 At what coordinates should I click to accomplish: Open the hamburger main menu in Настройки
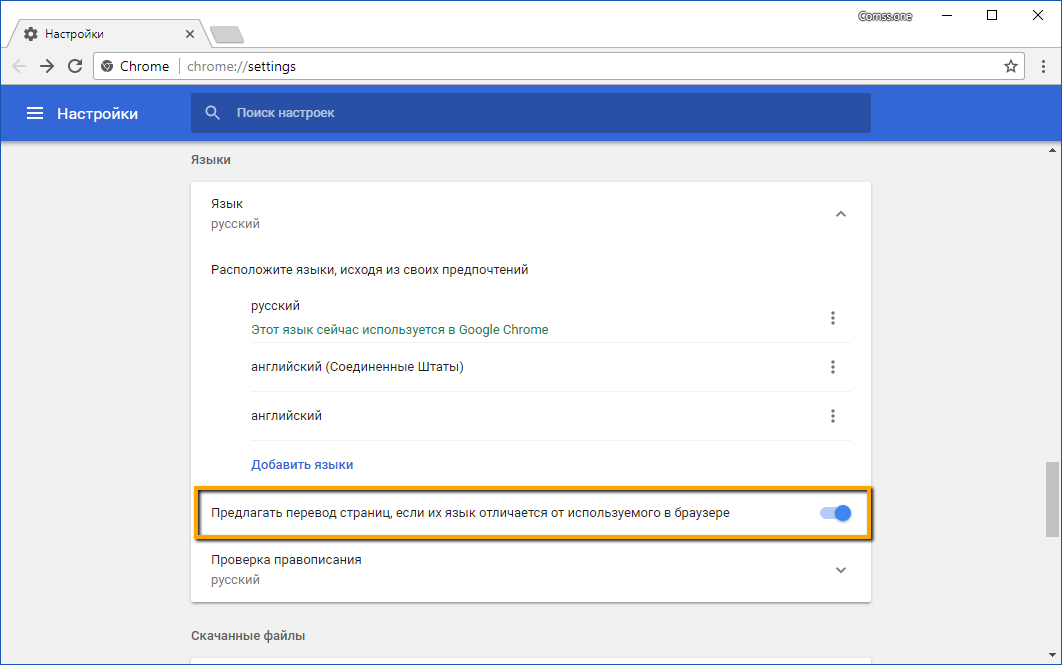tap(35, 113)
